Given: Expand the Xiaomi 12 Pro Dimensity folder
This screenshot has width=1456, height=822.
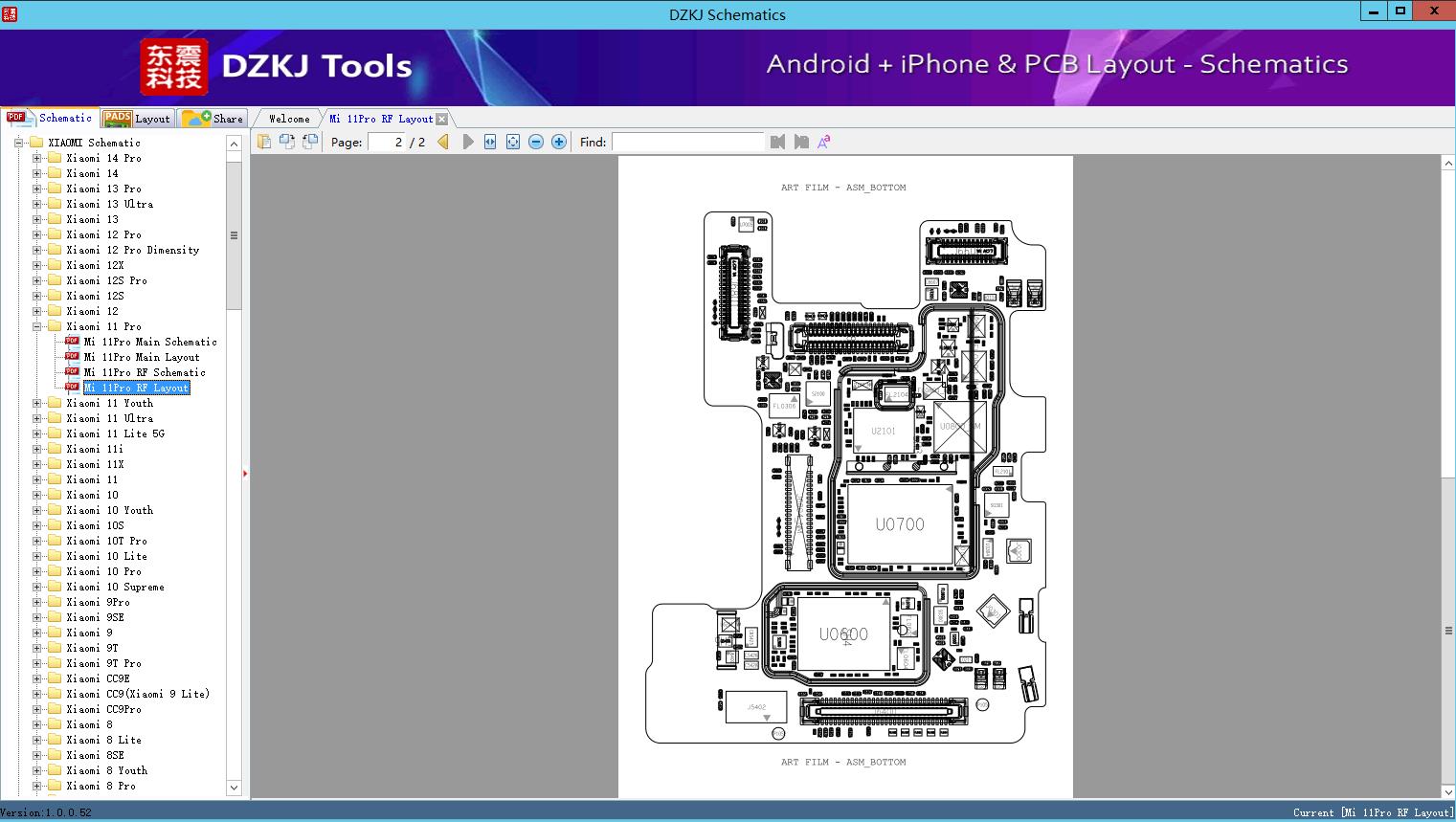Looking at the screenshot, I should [x=37, y=250].
